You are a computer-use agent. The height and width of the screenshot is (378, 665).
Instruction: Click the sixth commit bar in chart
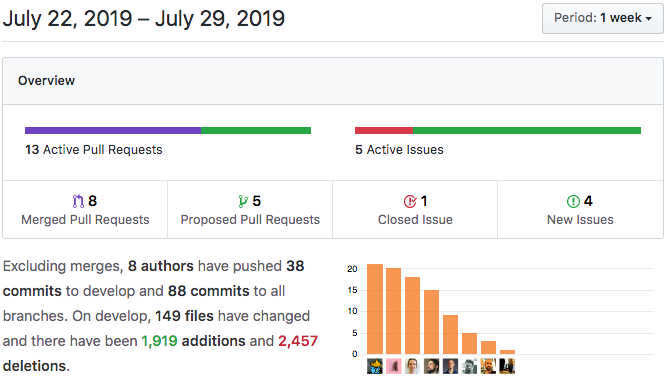[469, 343]
